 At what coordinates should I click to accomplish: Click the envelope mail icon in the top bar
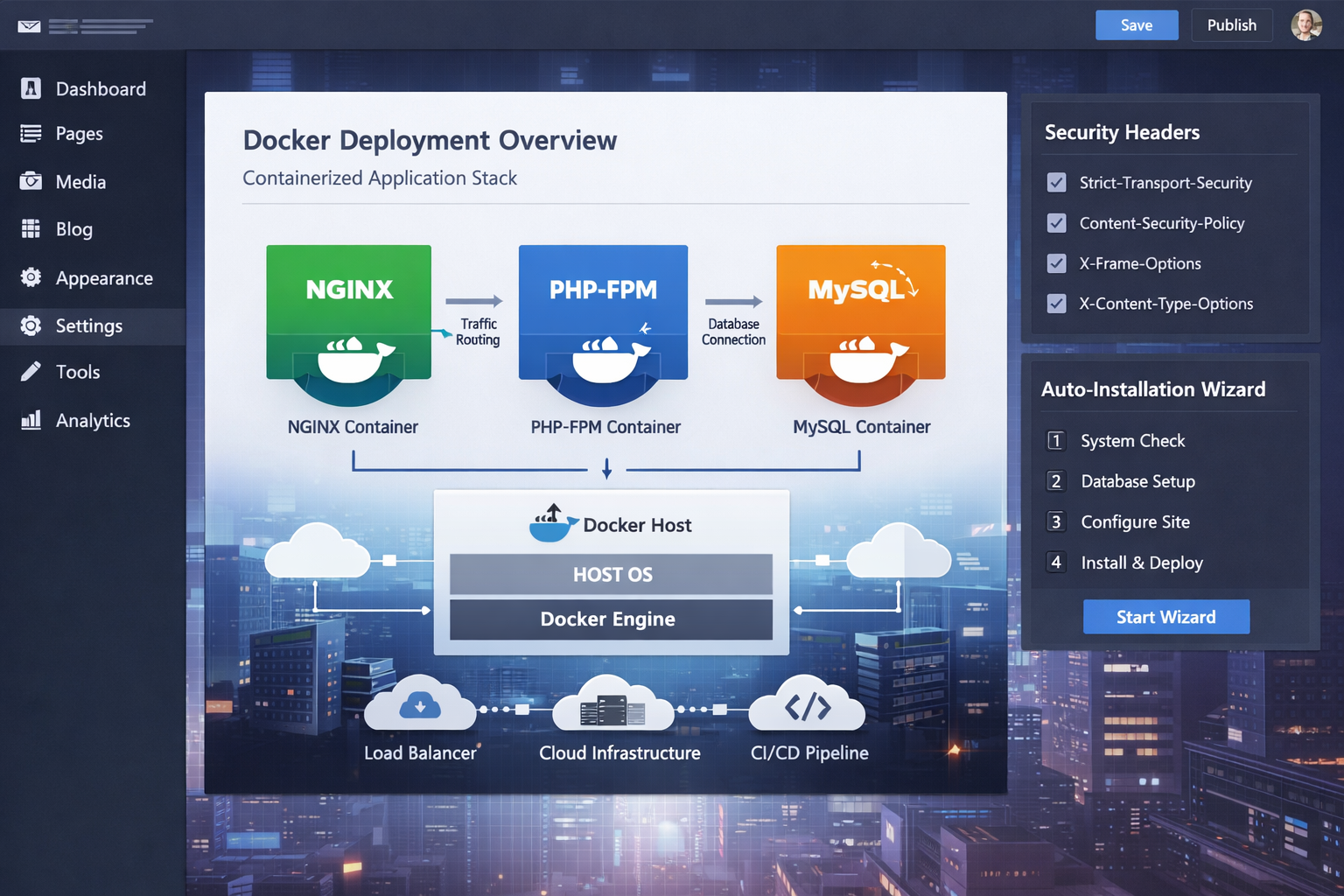[29, 26]
